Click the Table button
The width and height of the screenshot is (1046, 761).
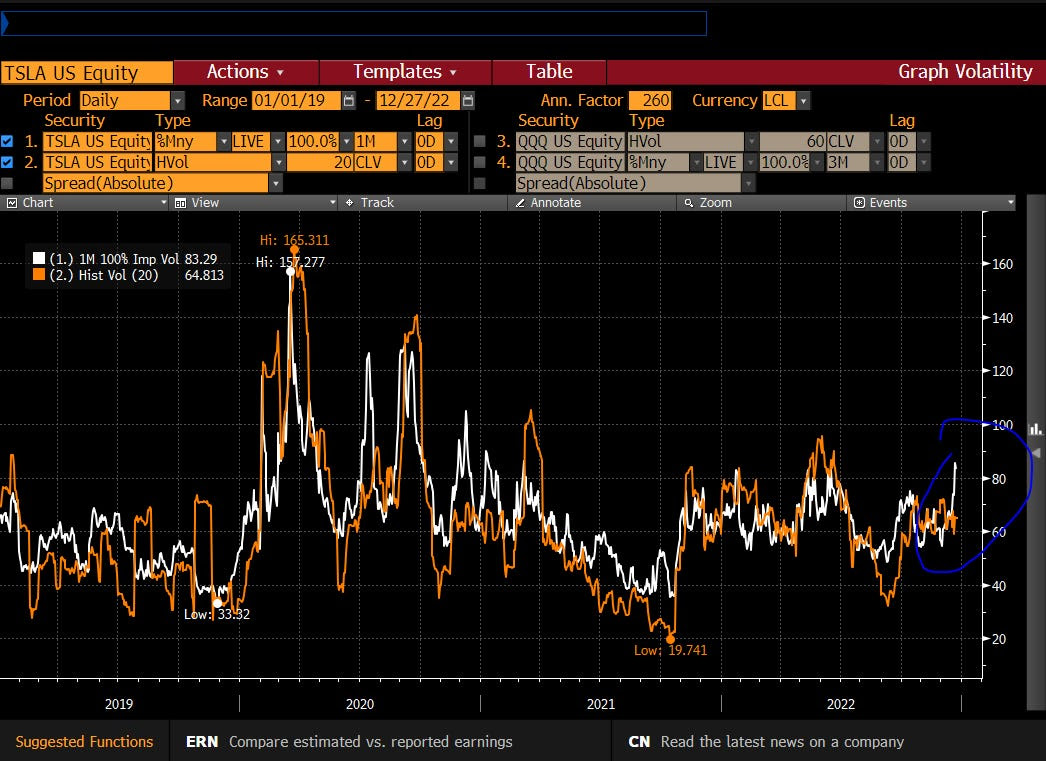pos(549,72)
